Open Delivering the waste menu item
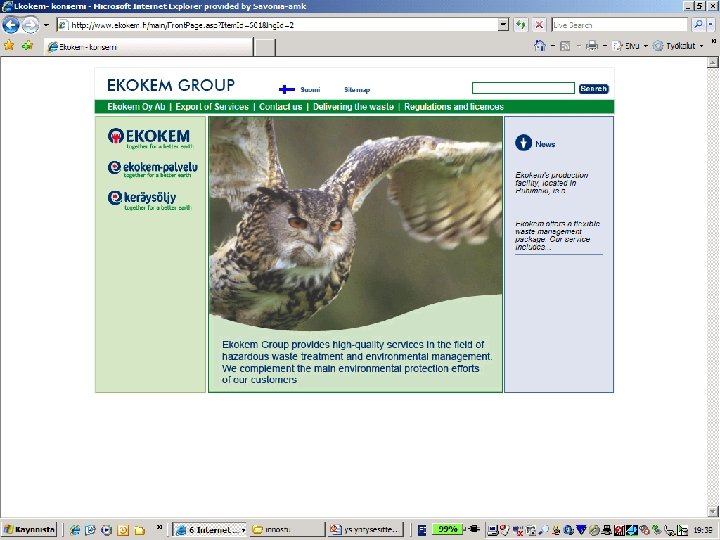 pyautogui.click(x=353, y=107)
